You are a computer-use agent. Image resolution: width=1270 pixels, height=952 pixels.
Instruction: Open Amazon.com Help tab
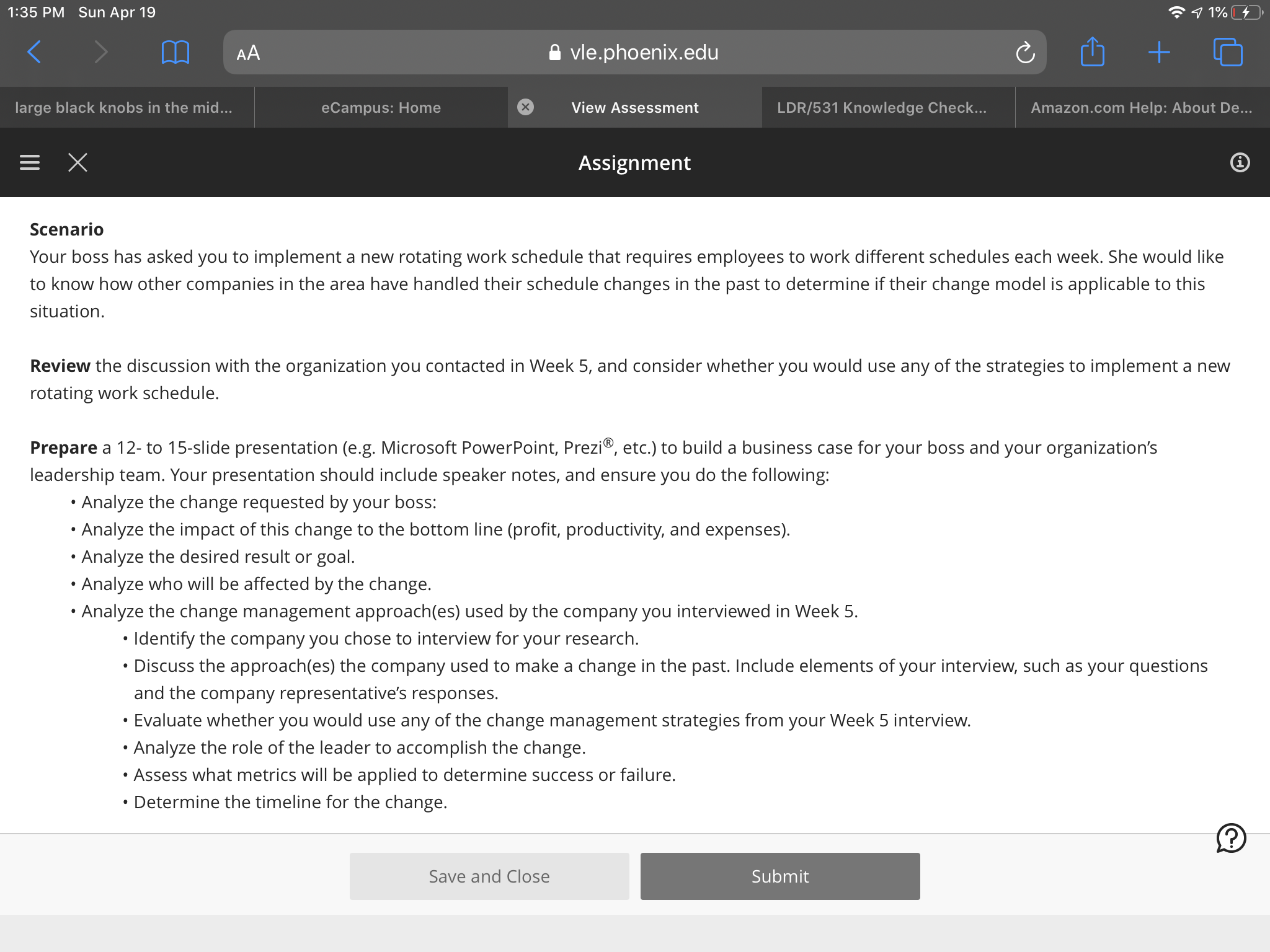[1142, 107]
